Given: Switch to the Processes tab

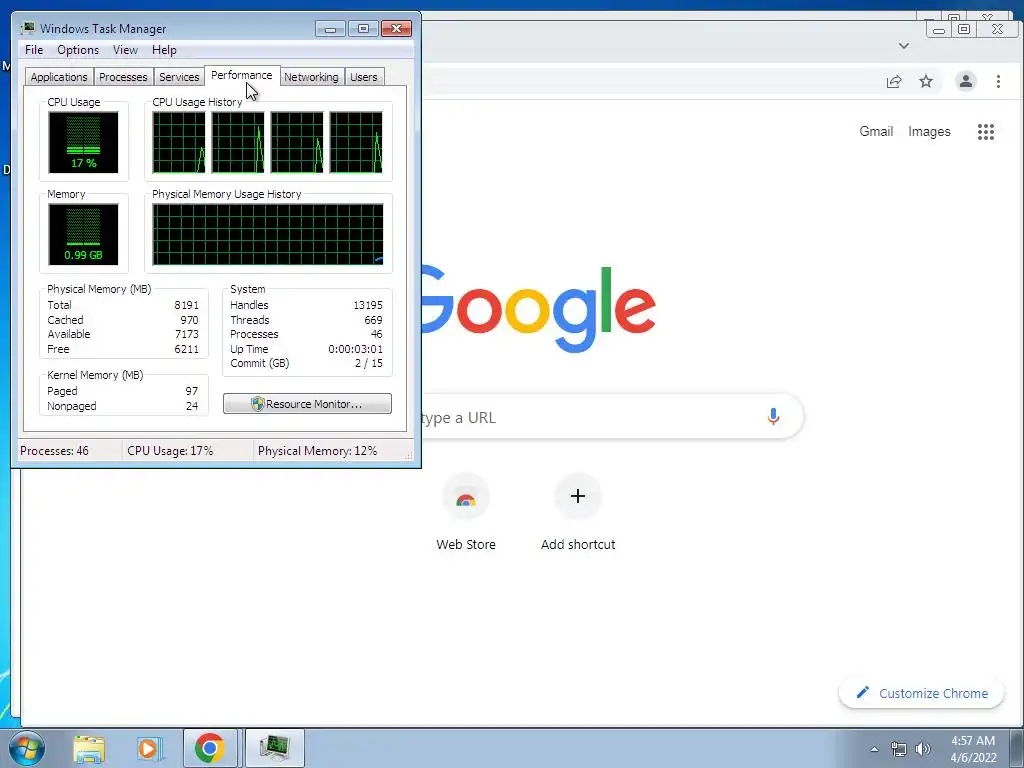Looking at the screenshot, I should (123, 77).
